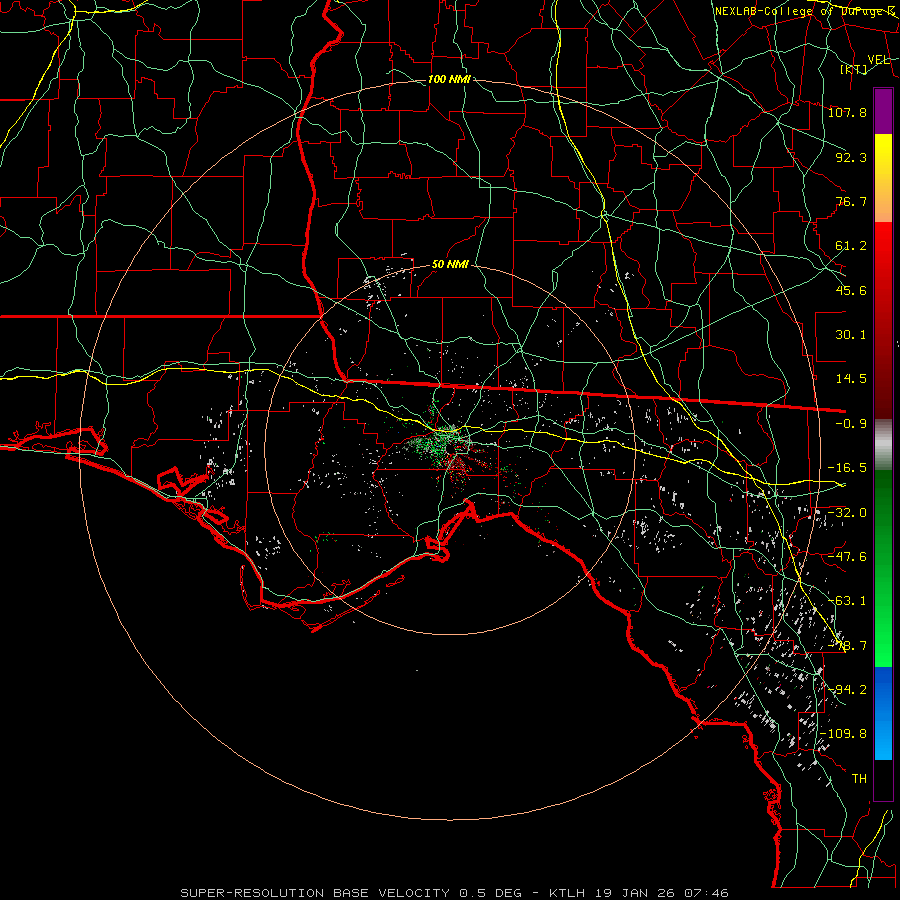Select the 14.5 scale value

[x=851, y=378]
